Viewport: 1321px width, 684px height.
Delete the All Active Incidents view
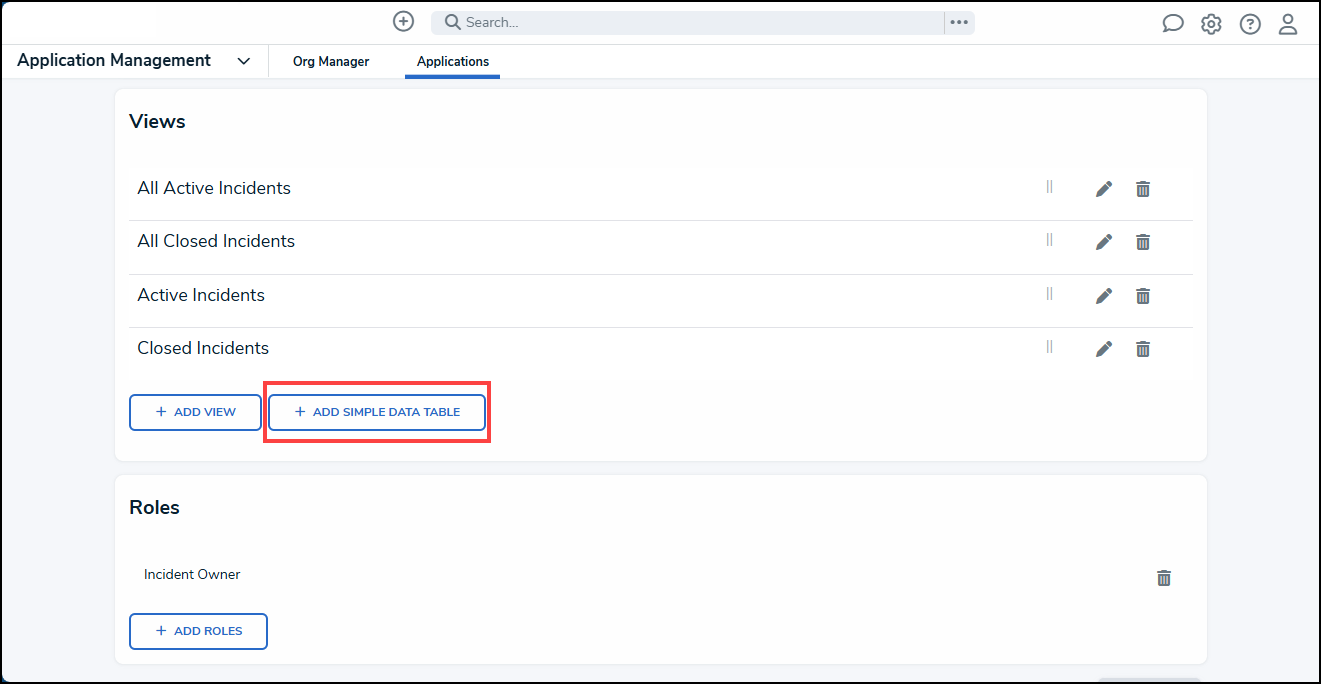point(1143,188)
